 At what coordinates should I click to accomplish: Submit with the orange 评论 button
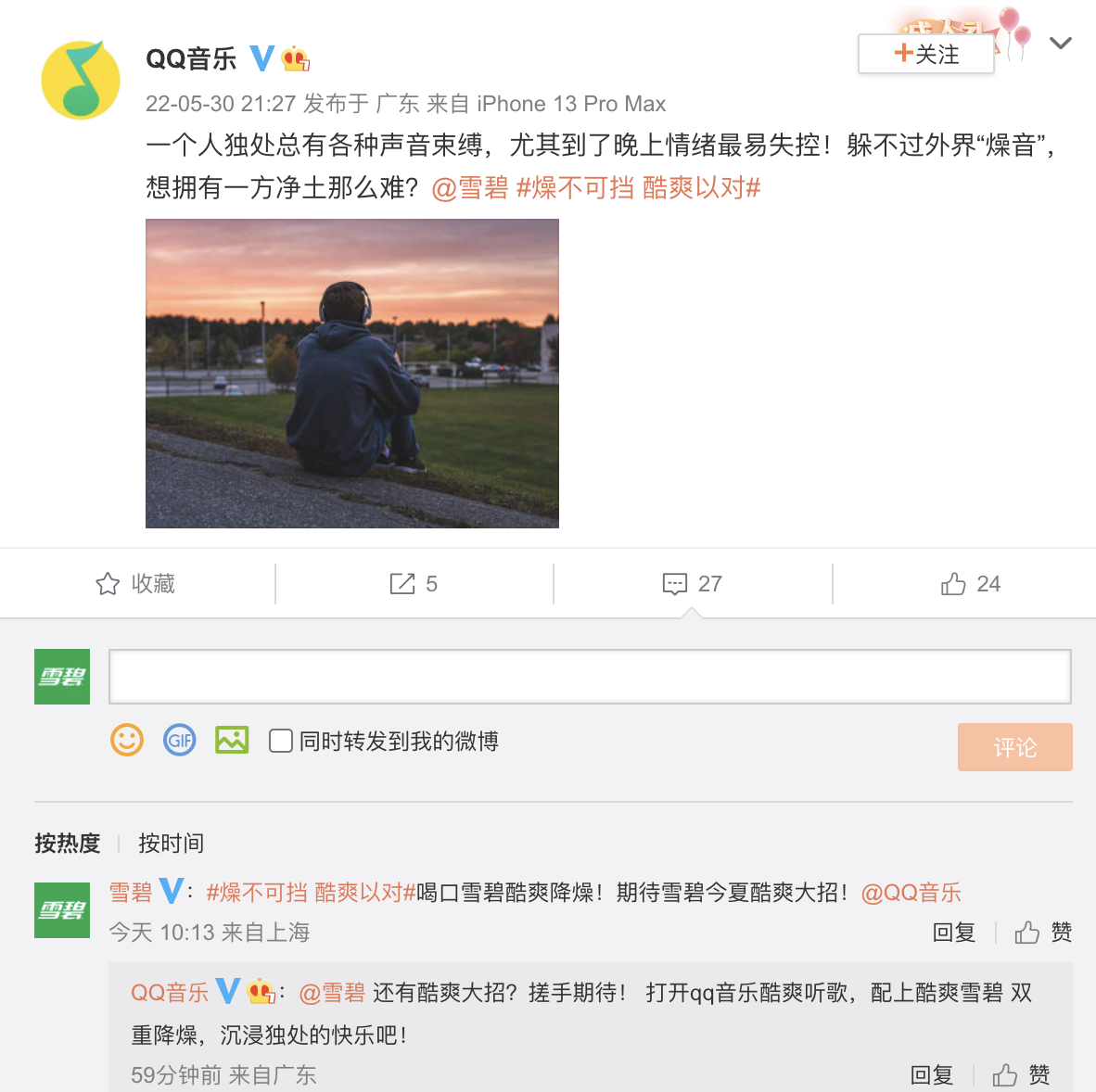pyautogui.click(x=1015, y=747)
